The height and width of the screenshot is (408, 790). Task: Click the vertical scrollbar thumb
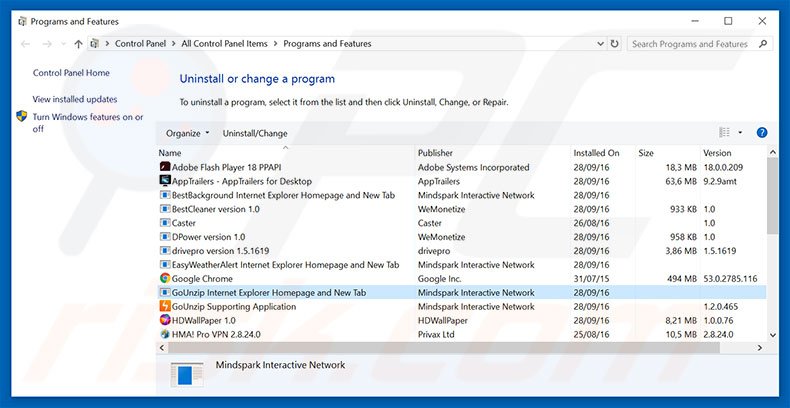click(773, 195)
